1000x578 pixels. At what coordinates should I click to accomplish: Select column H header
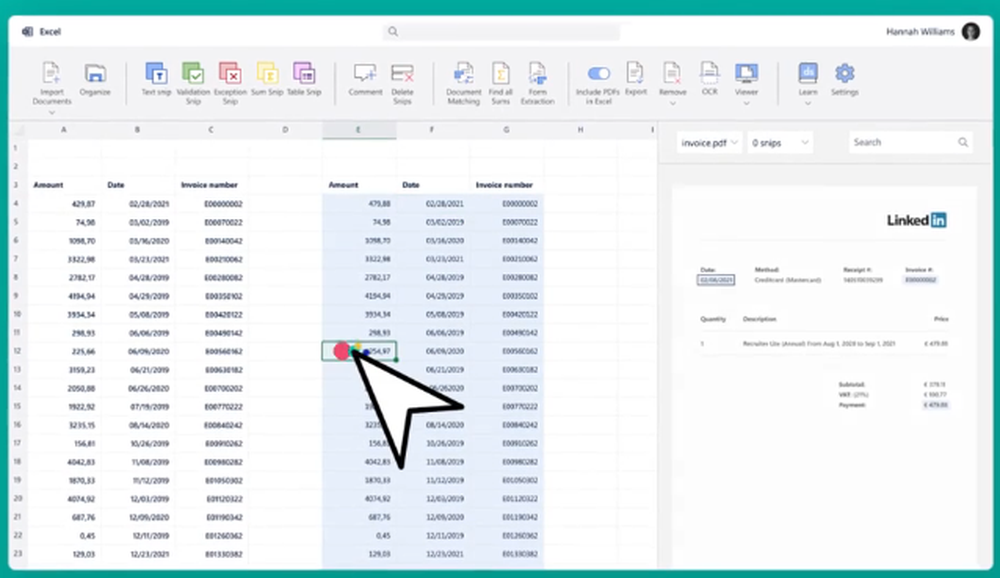tap(580, 130)
